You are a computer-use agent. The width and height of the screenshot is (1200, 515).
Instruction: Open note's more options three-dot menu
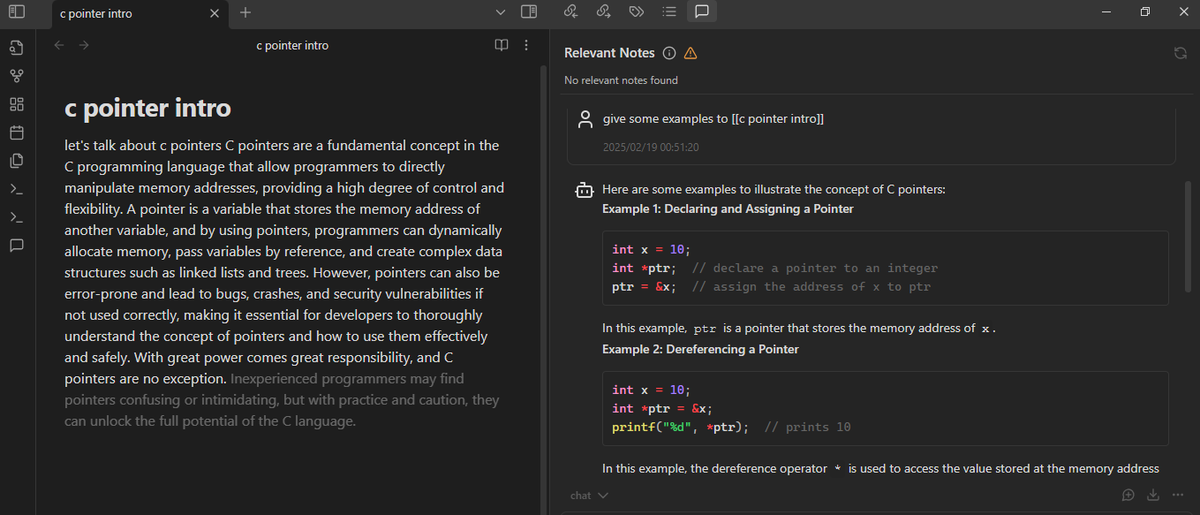pos(526,45)
